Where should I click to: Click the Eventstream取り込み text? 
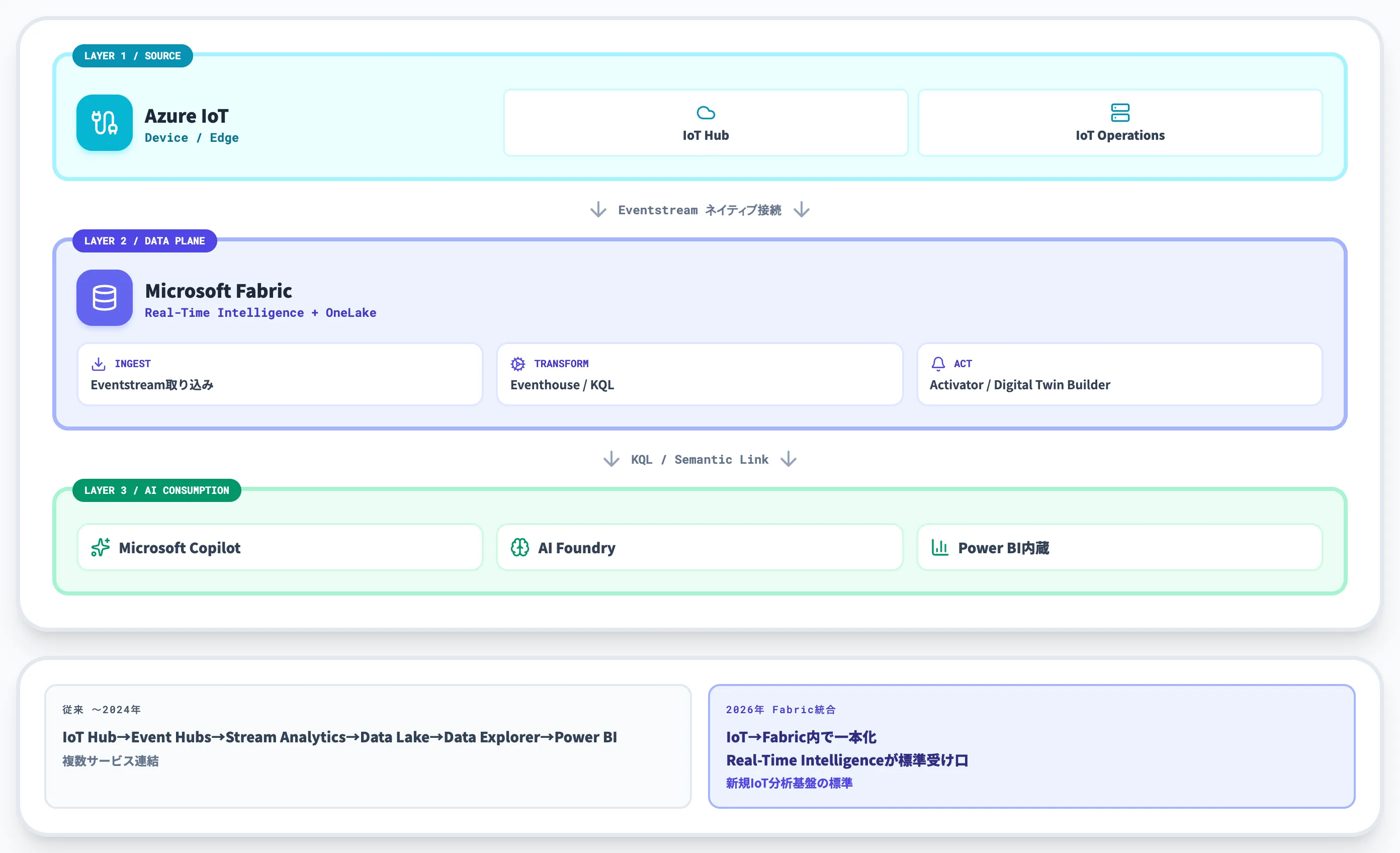[152, 385]
